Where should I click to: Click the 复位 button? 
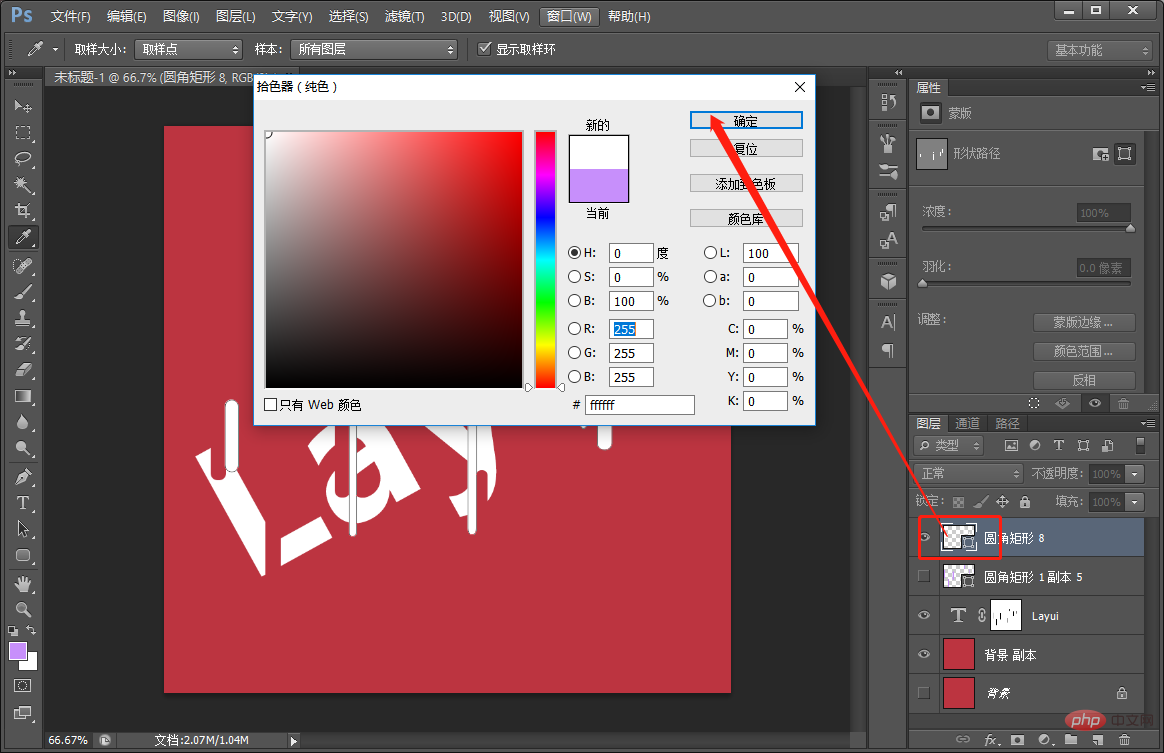pyautogui.click(x=746, y=149)
